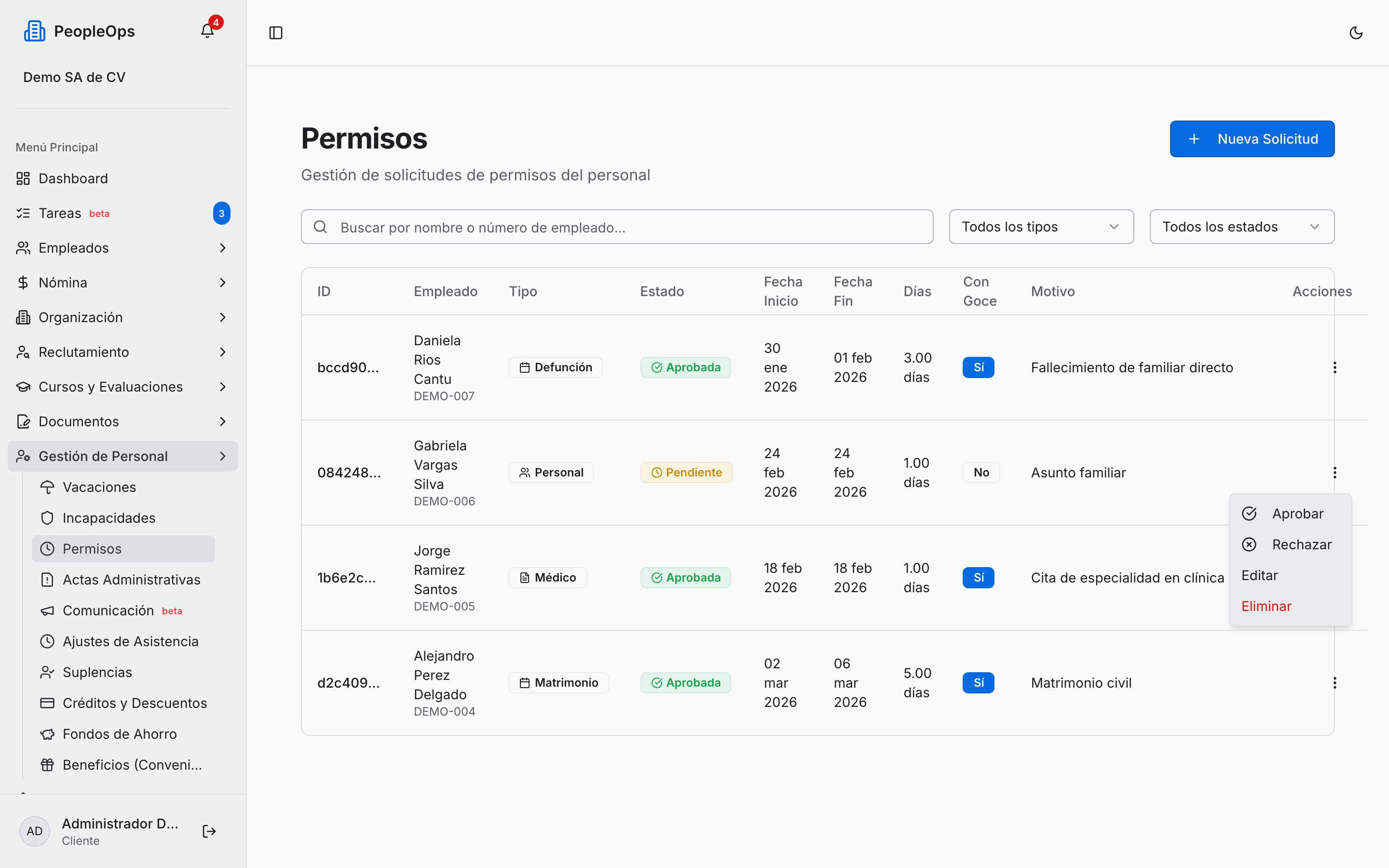This screenshot has width=1389, height=868.
Task: Open actions menu for Daniela Rios Cantu
Action: 1335,367
